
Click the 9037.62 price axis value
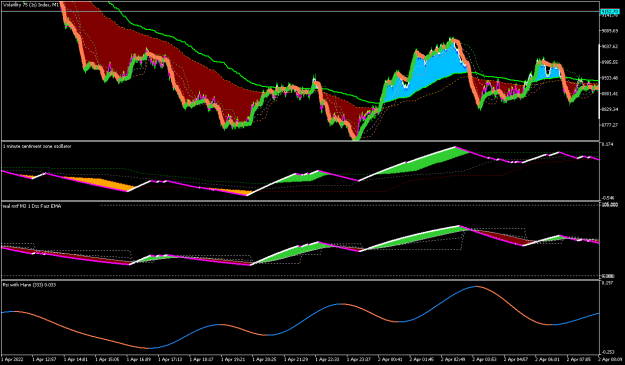coord(610,46)
